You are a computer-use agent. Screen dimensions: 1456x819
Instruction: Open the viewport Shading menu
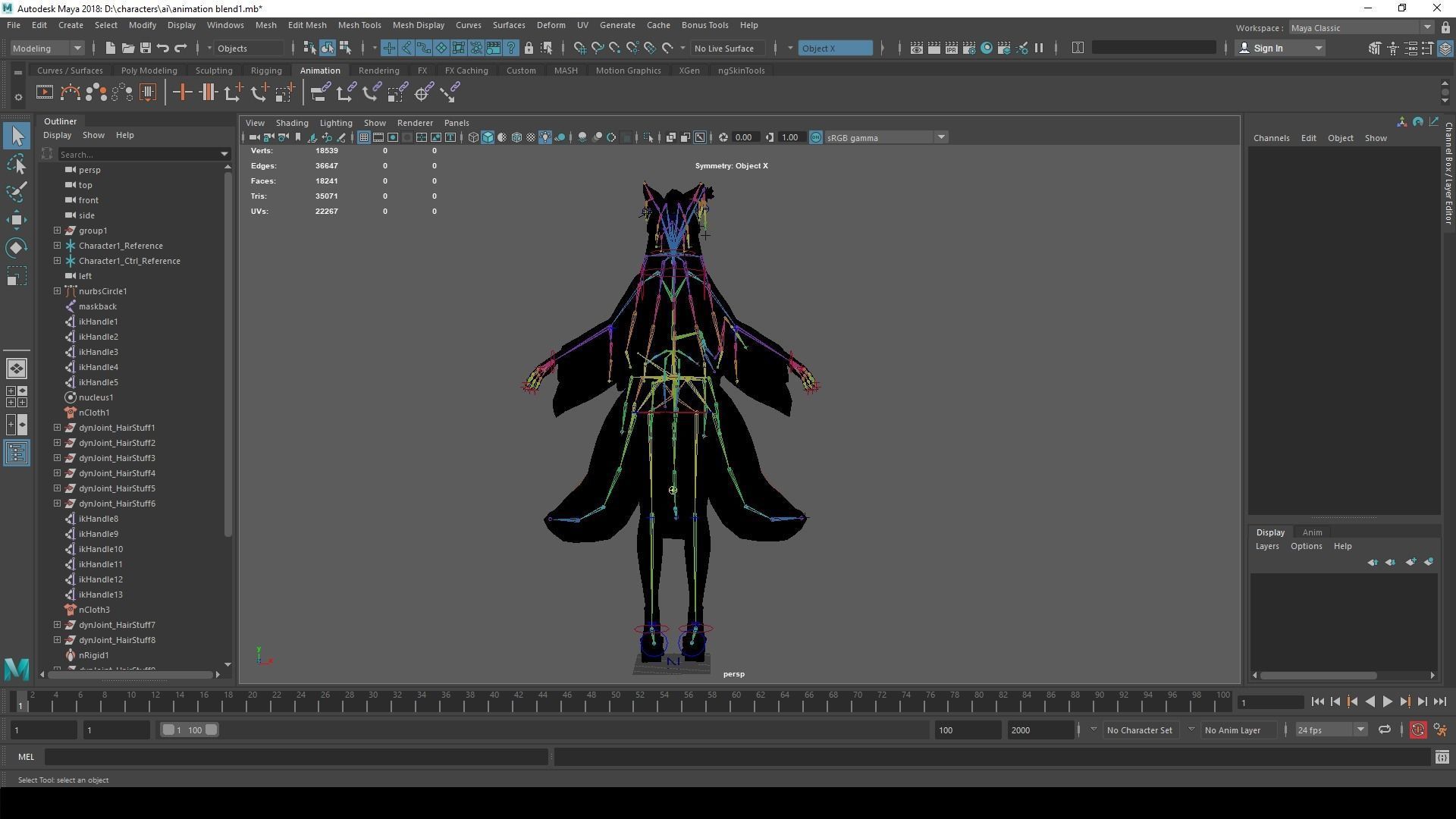tap(291, 123)
